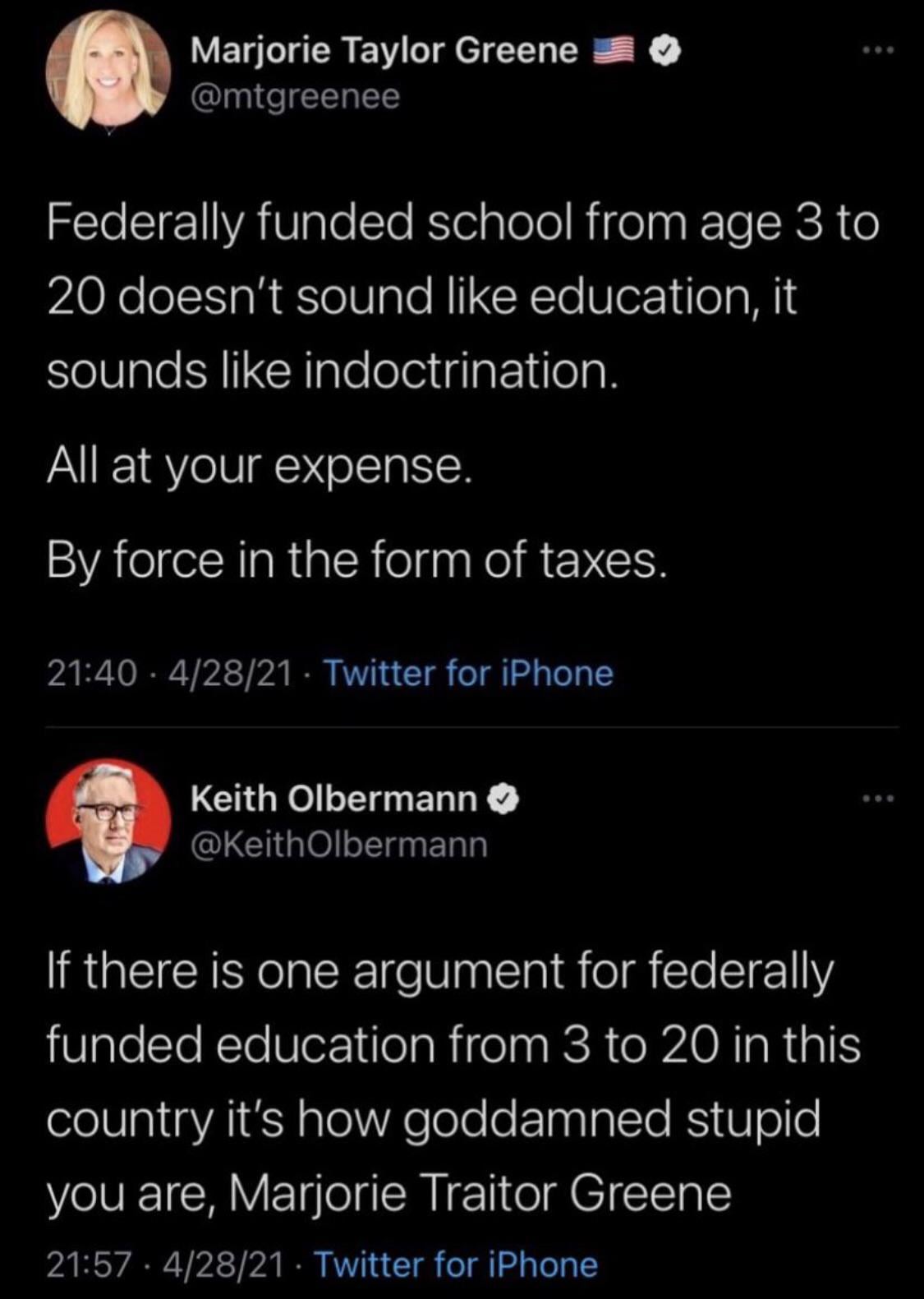Open the @KeithOlbermann handle
This screenshot has width=924, height=1299.
[338, 844]
